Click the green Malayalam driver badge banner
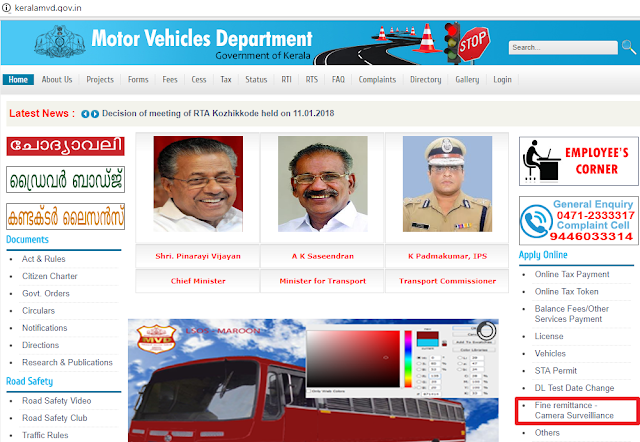Screen dimensions: 640x442 [65, 180]
